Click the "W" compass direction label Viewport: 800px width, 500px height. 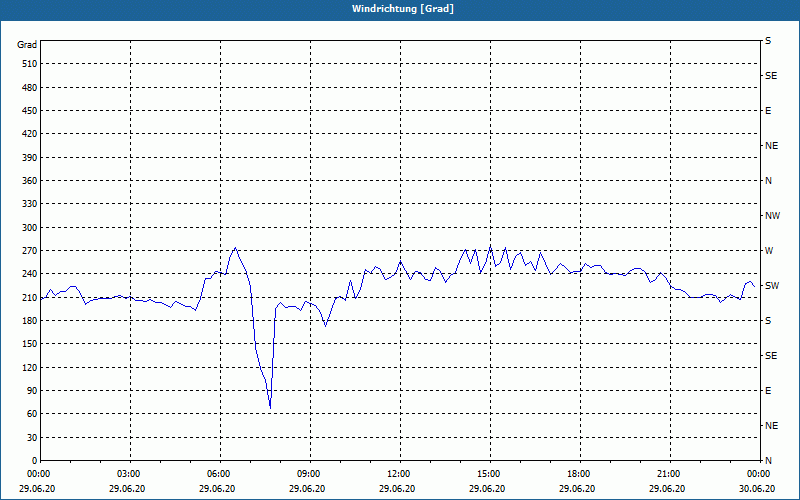point(769,251)
